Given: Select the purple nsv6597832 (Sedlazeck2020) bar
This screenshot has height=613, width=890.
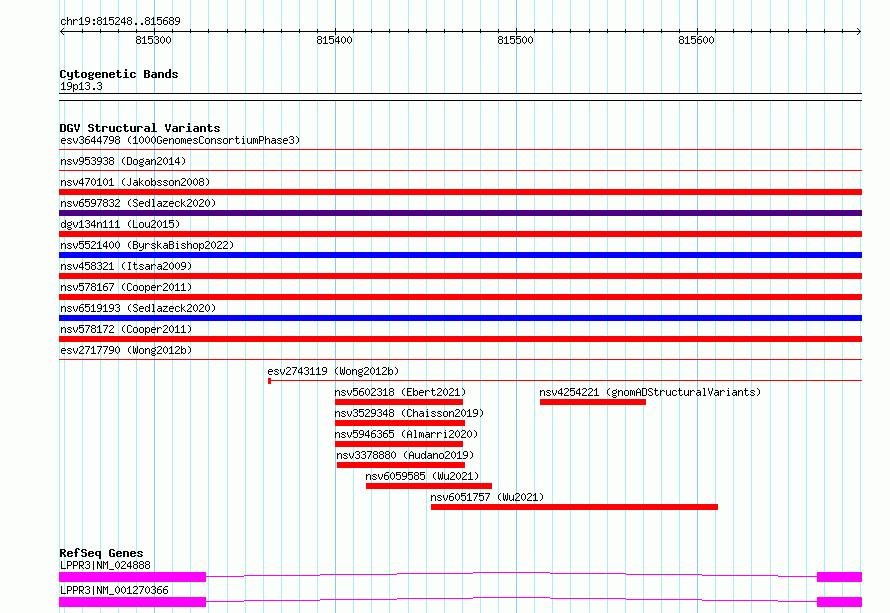Looking at the screenshot, I should [460, 213].
